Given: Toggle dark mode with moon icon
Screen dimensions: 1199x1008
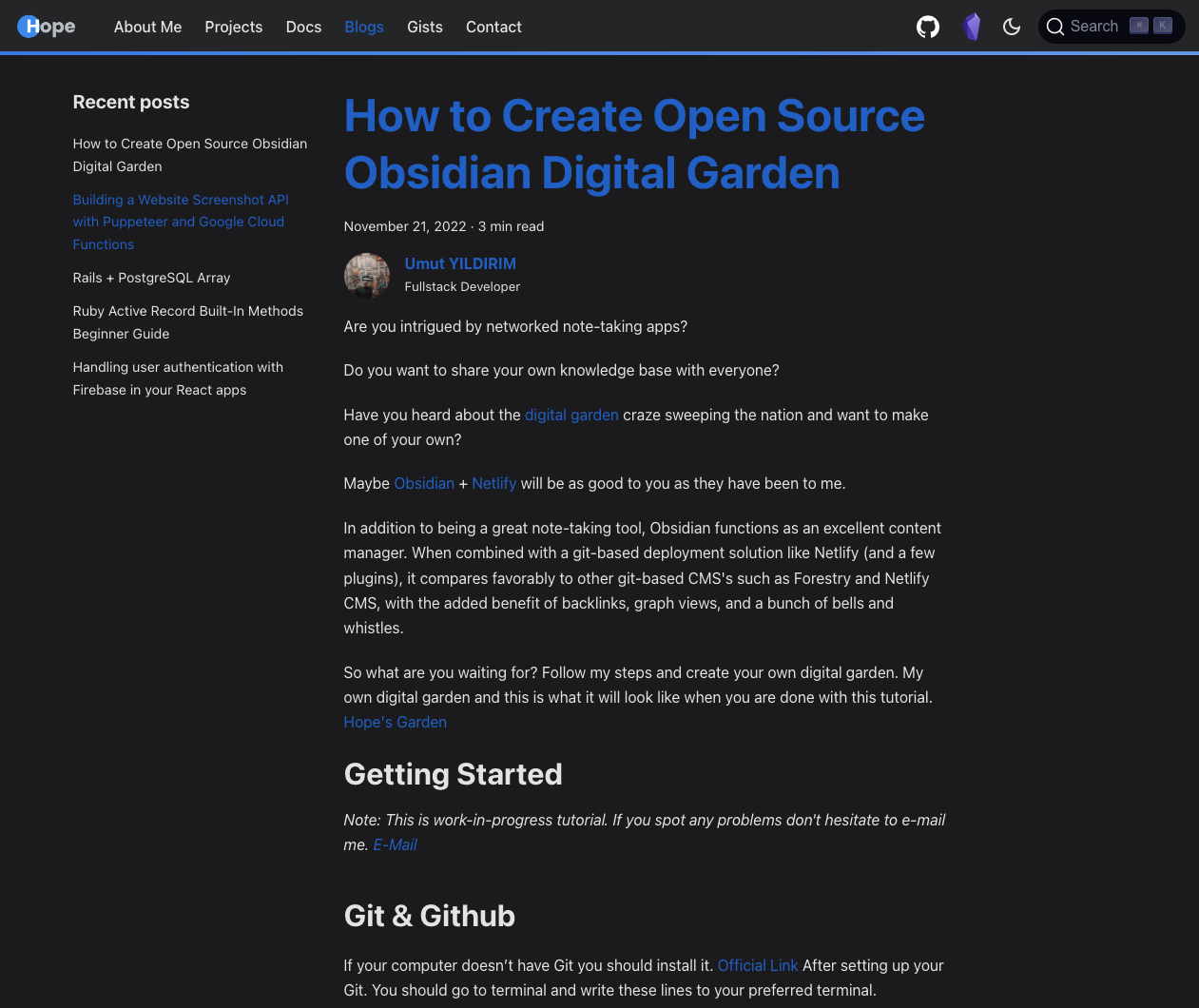Looking at the screenshot, I should pyautogui.click(x=1012, y=27).
